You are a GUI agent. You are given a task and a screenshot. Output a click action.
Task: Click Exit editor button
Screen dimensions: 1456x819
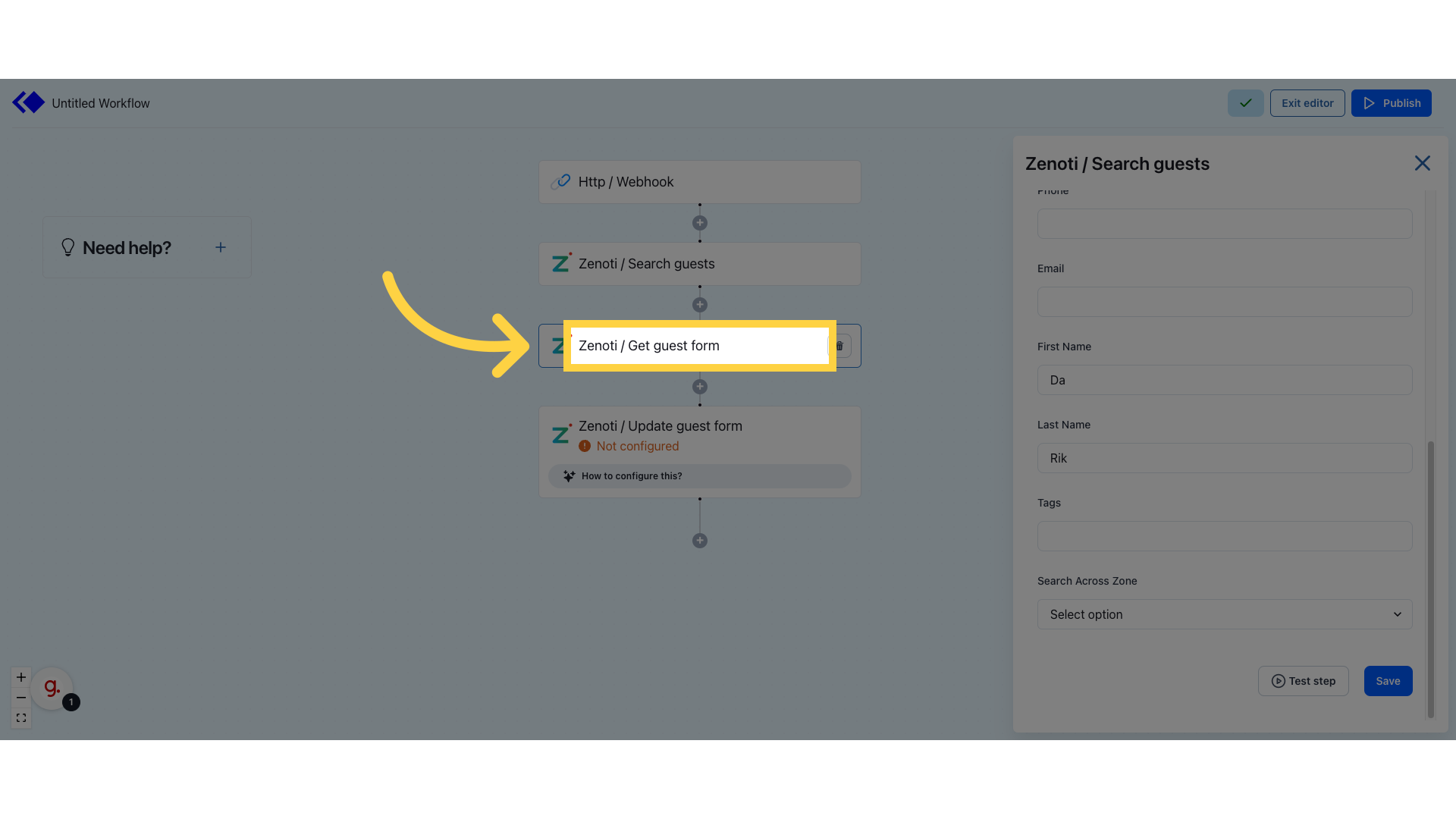(x=1307, y=103)
